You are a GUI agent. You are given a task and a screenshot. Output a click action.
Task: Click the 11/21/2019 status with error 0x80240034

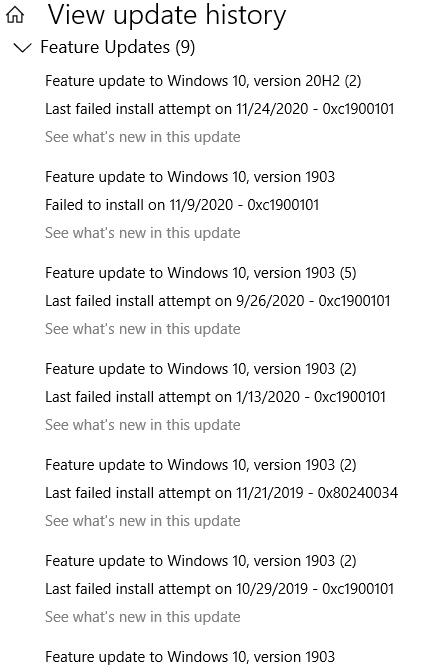click(x=221, y=493)
